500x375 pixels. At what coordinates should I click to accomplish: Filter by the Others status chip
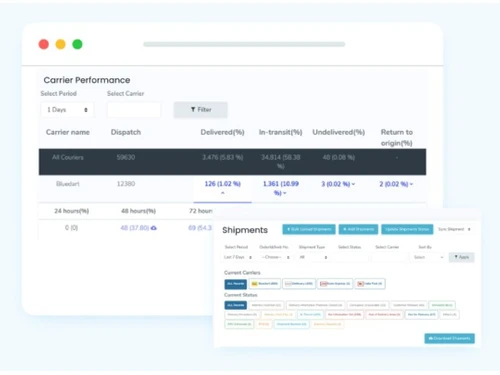click(x=450, y=314)
